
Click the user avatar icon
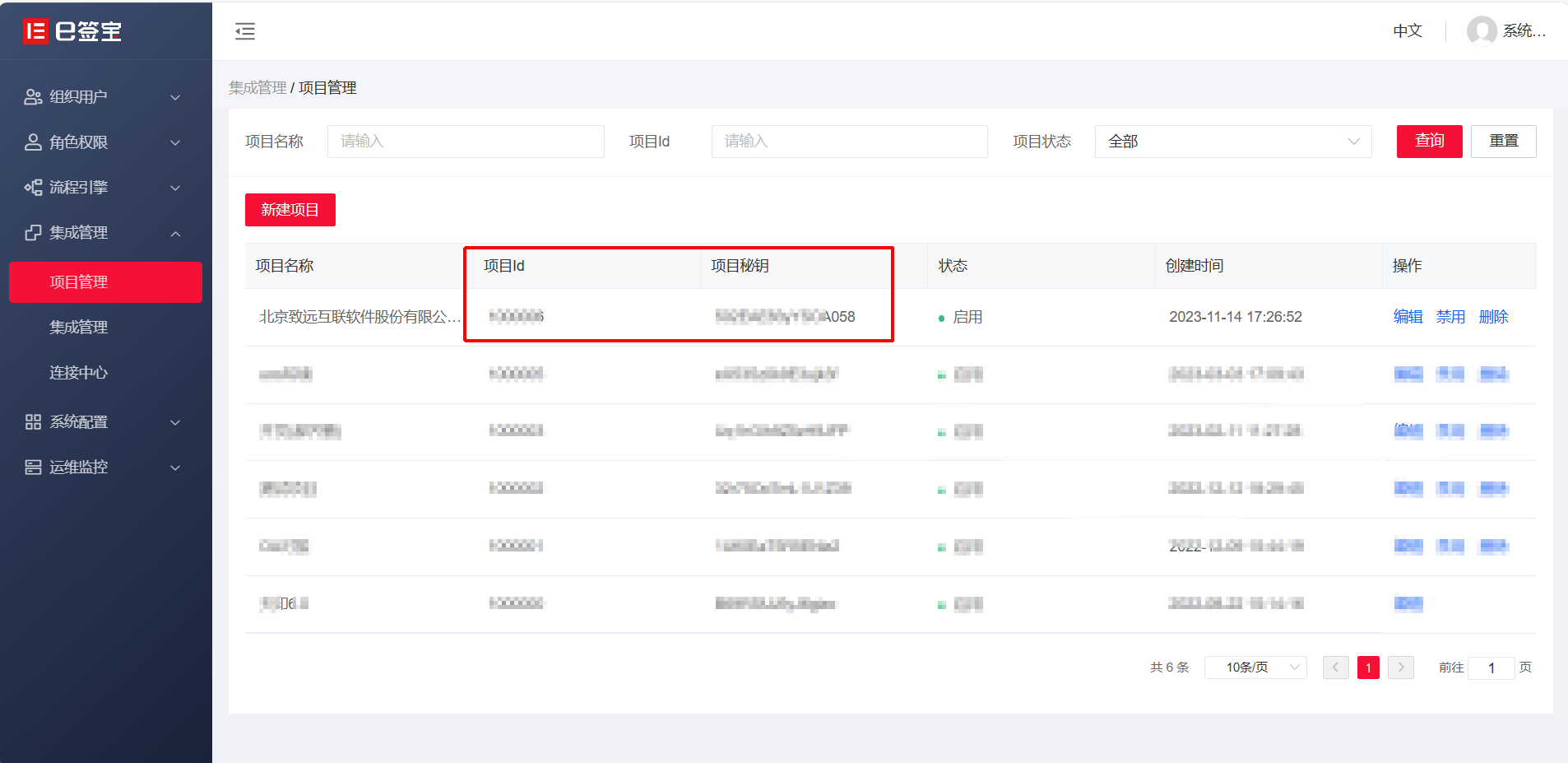pyautogui.click(x=1481, y=31)
